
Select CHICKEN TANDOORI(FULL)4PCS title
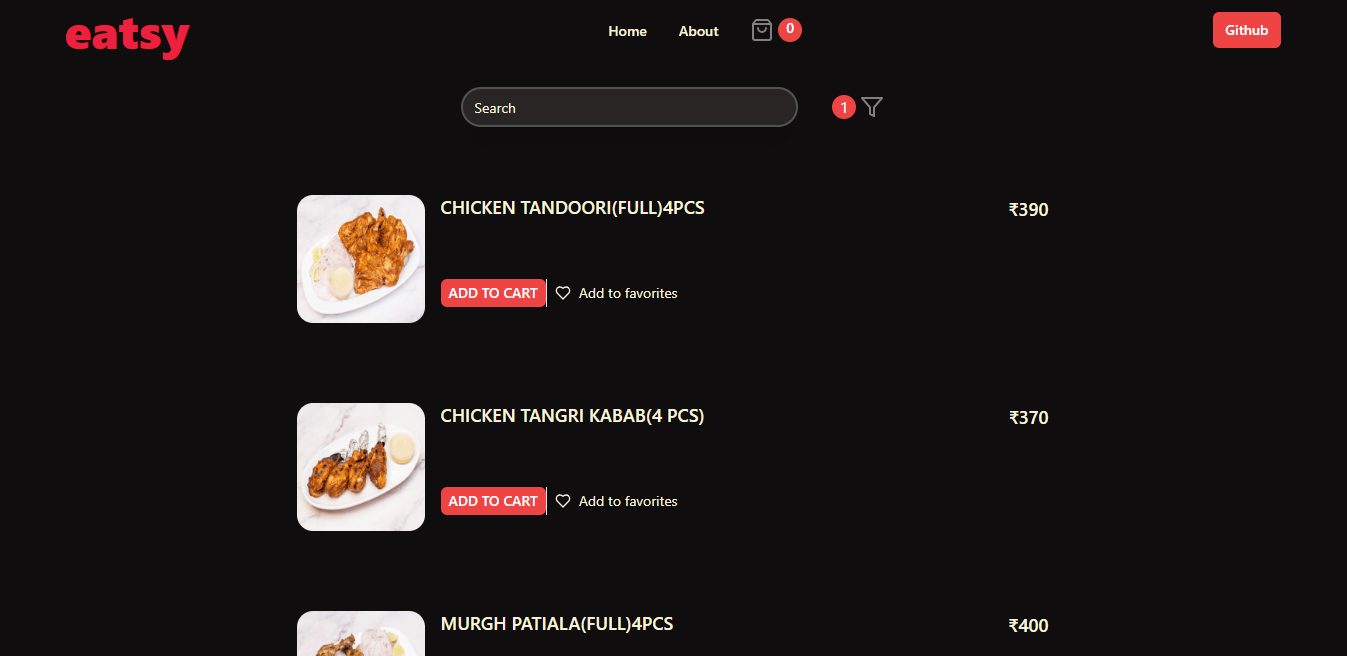click(572, 208)
